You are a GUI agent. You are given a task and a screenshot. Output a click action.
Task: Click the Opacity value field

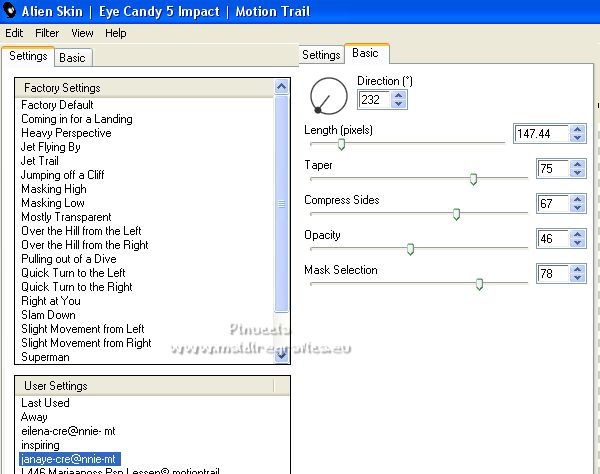pyautogui.click(x=553, y=239)
